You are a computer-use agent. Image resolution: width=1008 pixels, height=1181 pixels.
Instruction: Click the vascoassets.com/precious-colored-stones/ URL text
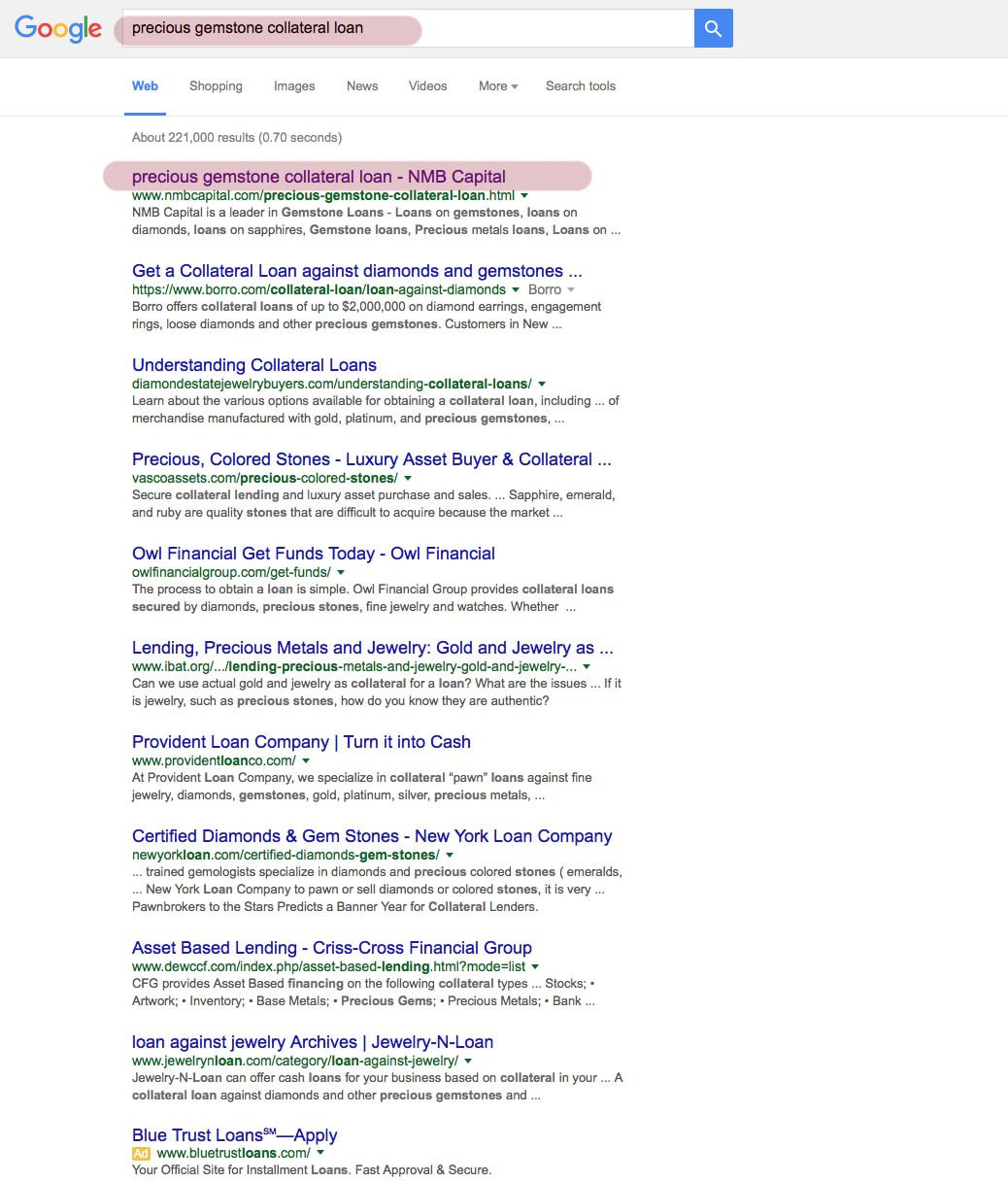point(265,479)
